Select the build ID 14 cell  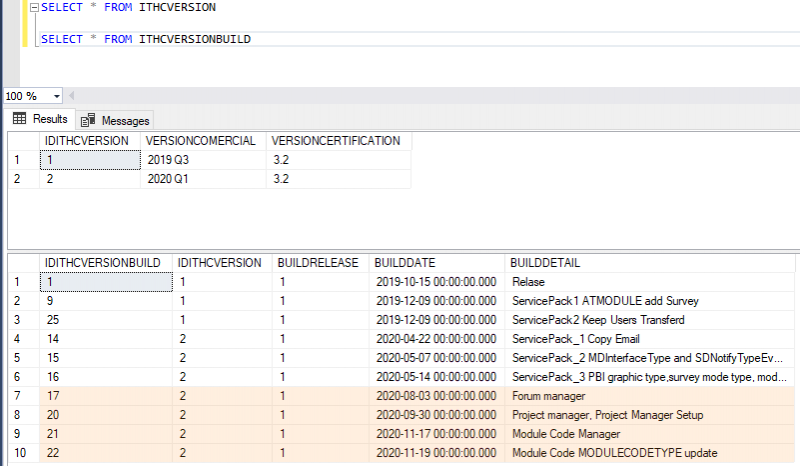(106, 339)
